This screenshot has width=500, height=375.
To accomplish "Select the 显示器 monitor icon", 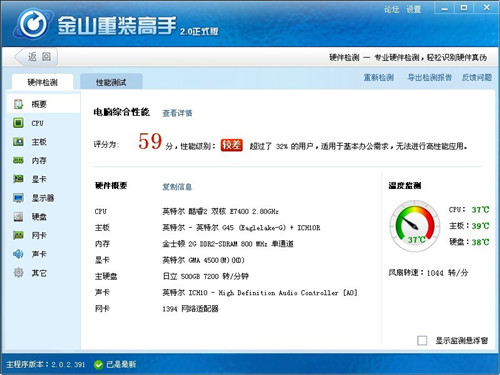I will pyautogui.click(x=18, y=198).
